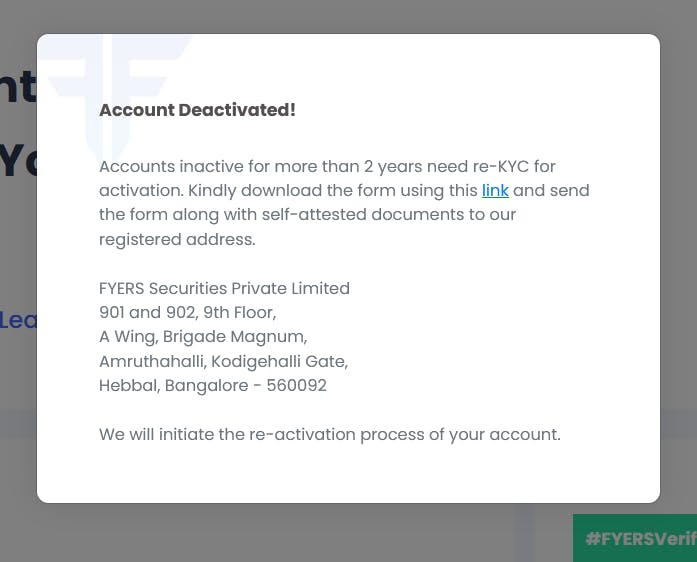Click the "registered address." text
This screenshot has width=697, height=562.
[177, 239]
